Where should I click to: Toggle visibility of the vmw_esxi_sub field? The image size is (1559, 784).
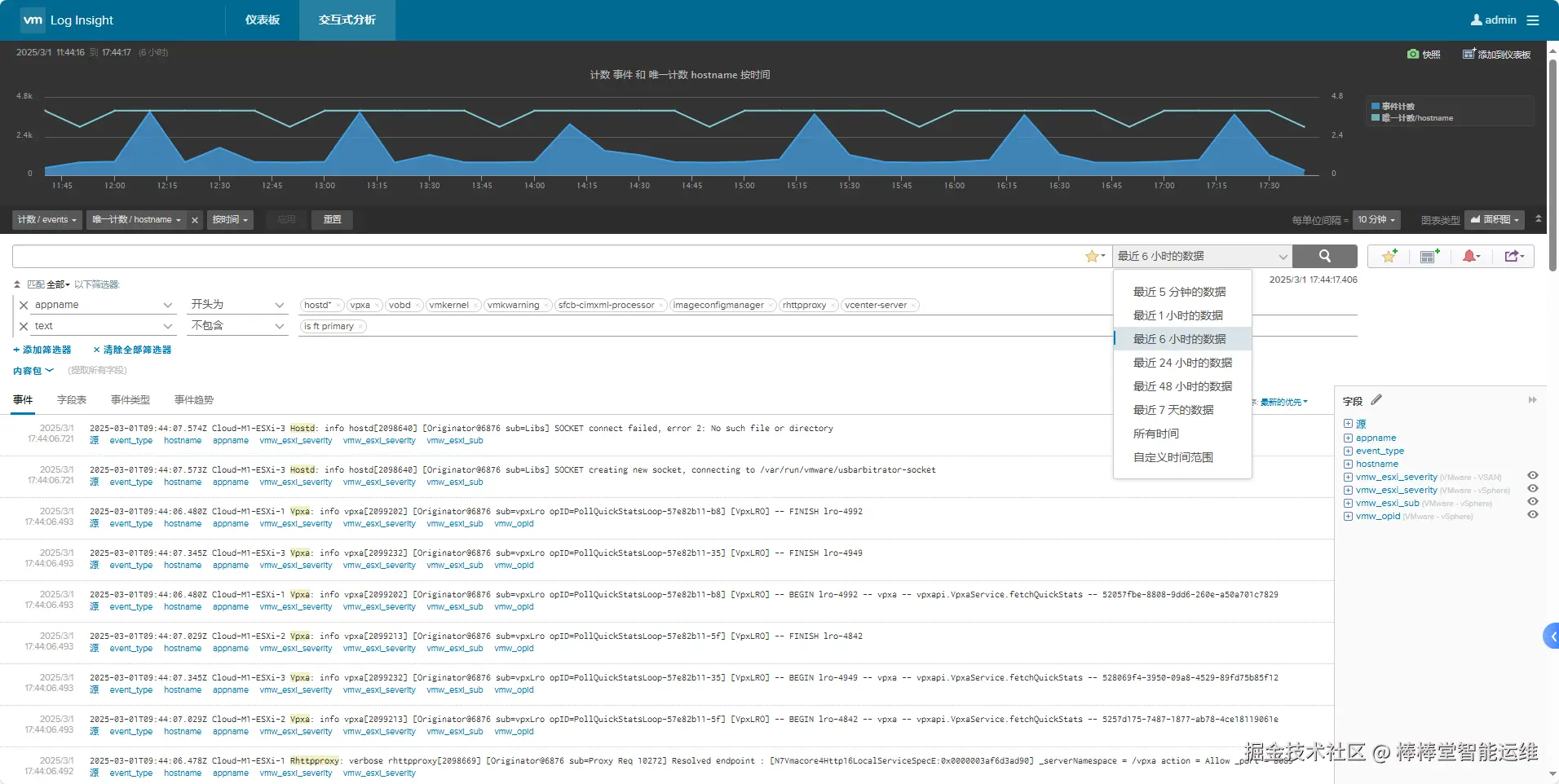[1533, 502]
